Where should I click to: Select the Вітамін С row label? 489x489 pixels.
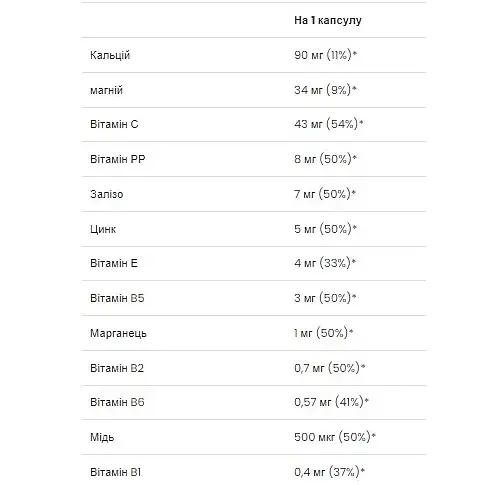click(114, 124)
